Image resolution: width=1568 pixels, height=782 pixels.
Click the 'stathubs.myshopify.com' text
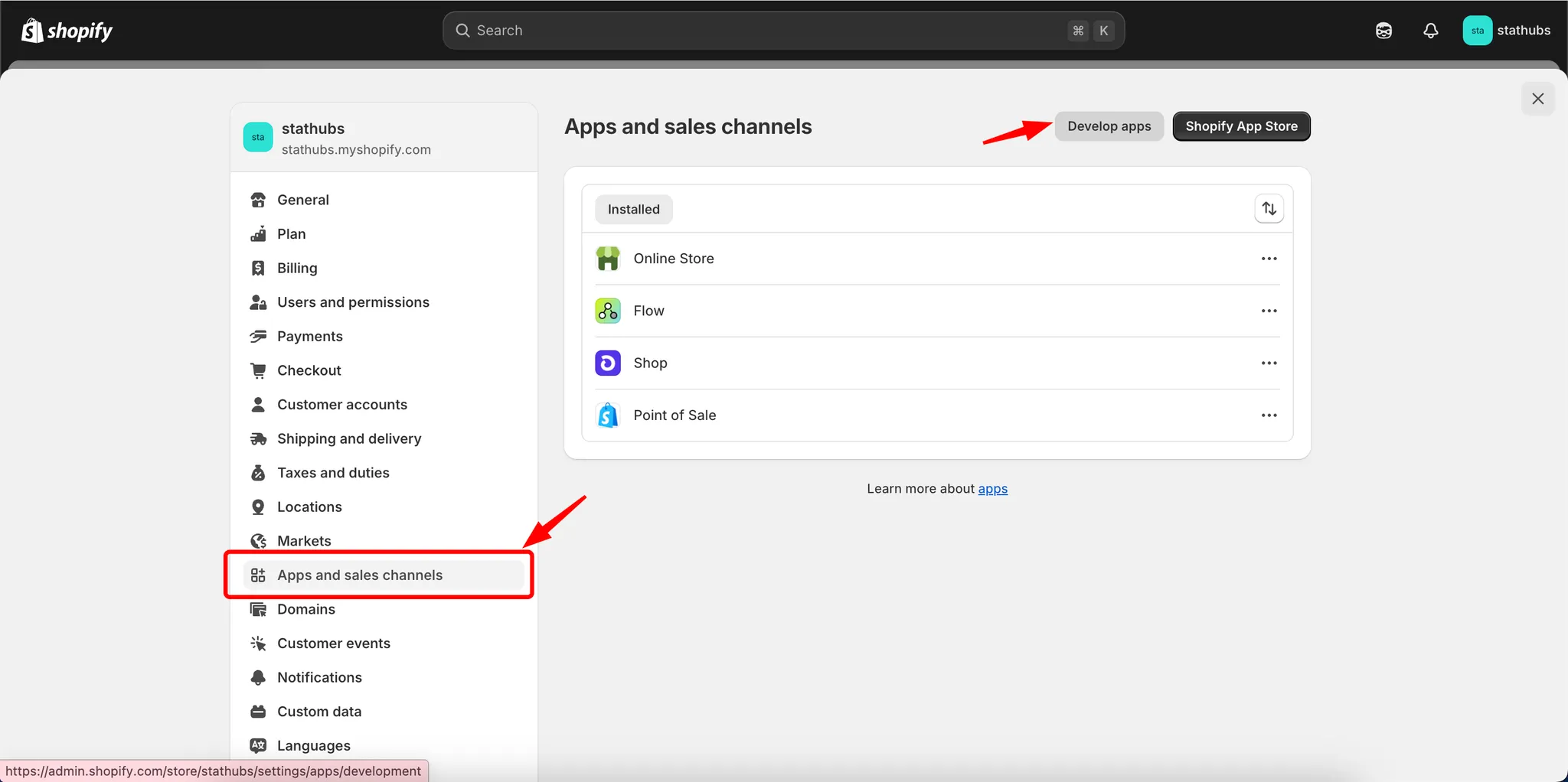(356, 150)
